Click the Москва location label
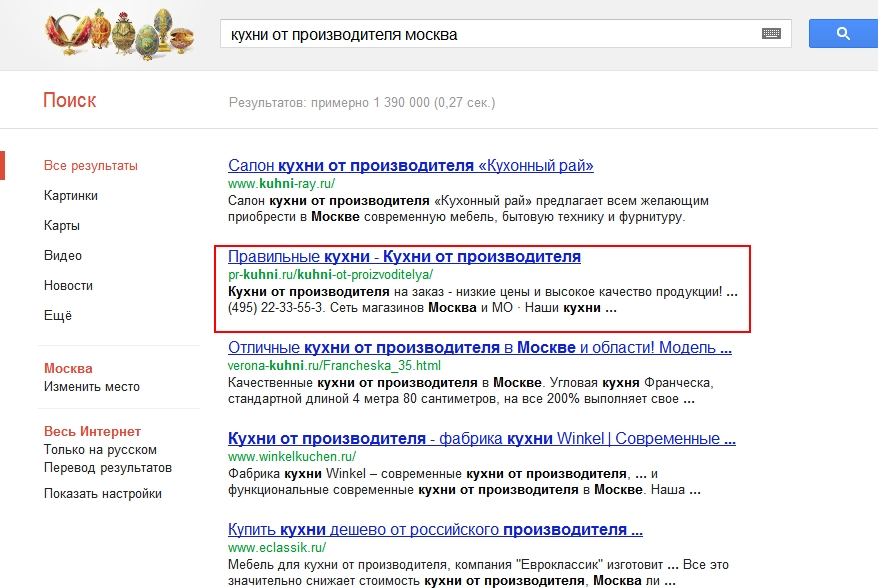 coord(68,368)
